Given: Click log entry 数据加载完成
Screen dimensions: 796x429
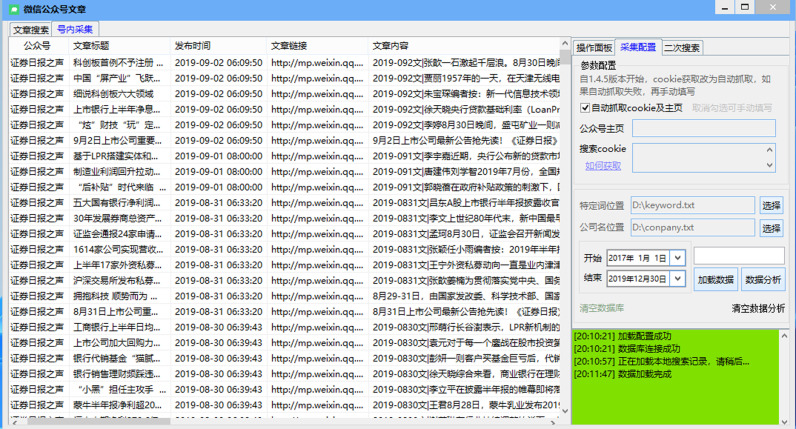Looking at the screenshot, I should tap(622, 374).
